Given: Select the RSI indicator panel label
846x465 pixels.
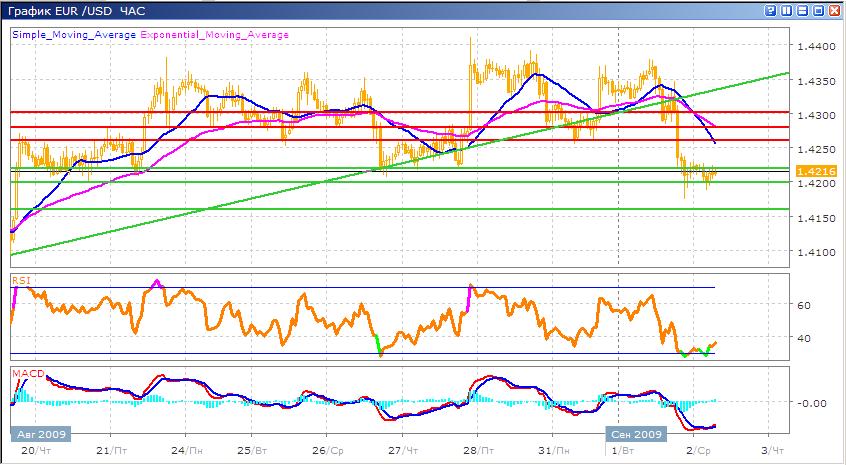Looking at the screenshot, I should 19,281.
